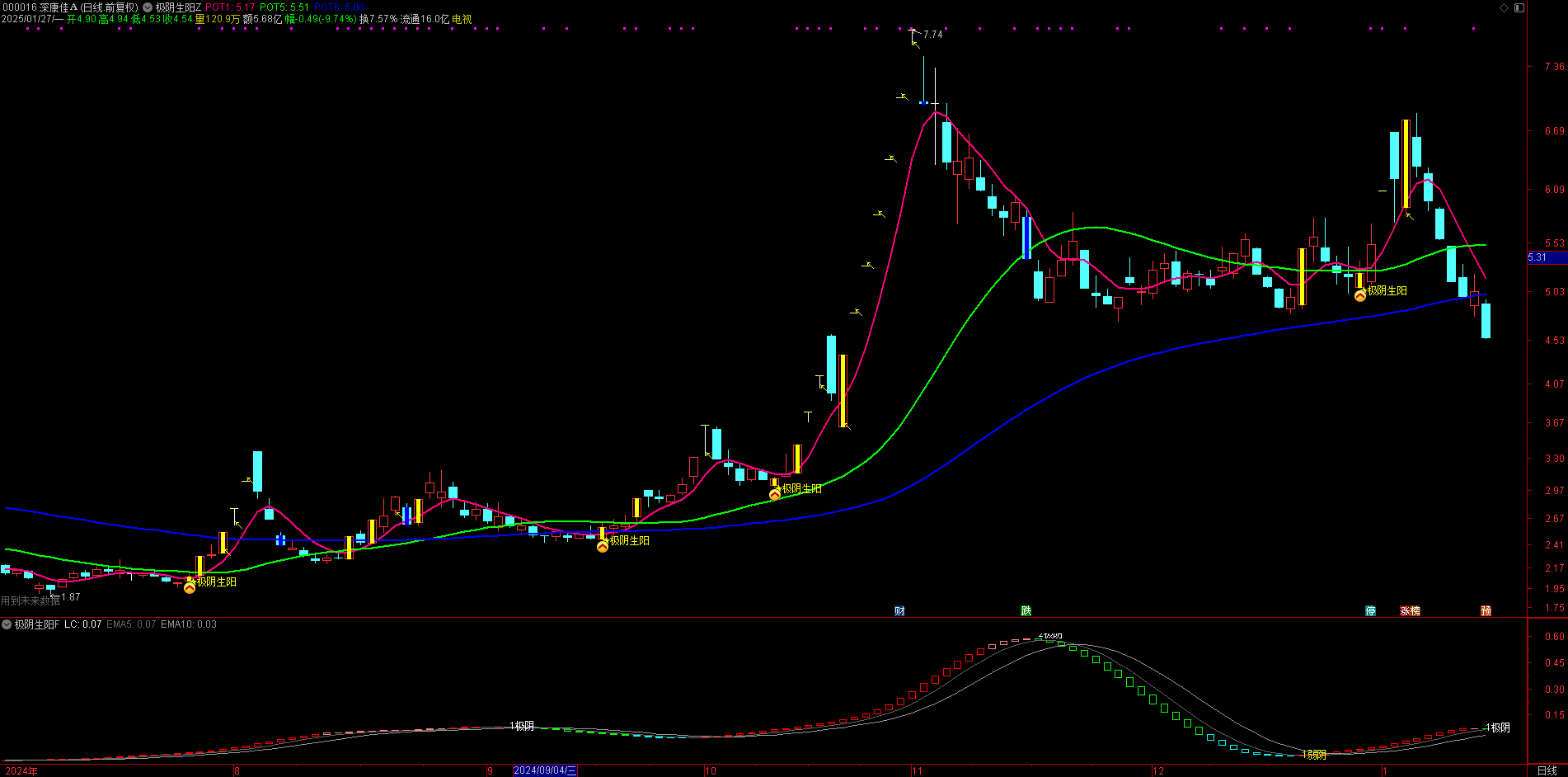Click the 7.74 high price label

click(x=932, y=35)
